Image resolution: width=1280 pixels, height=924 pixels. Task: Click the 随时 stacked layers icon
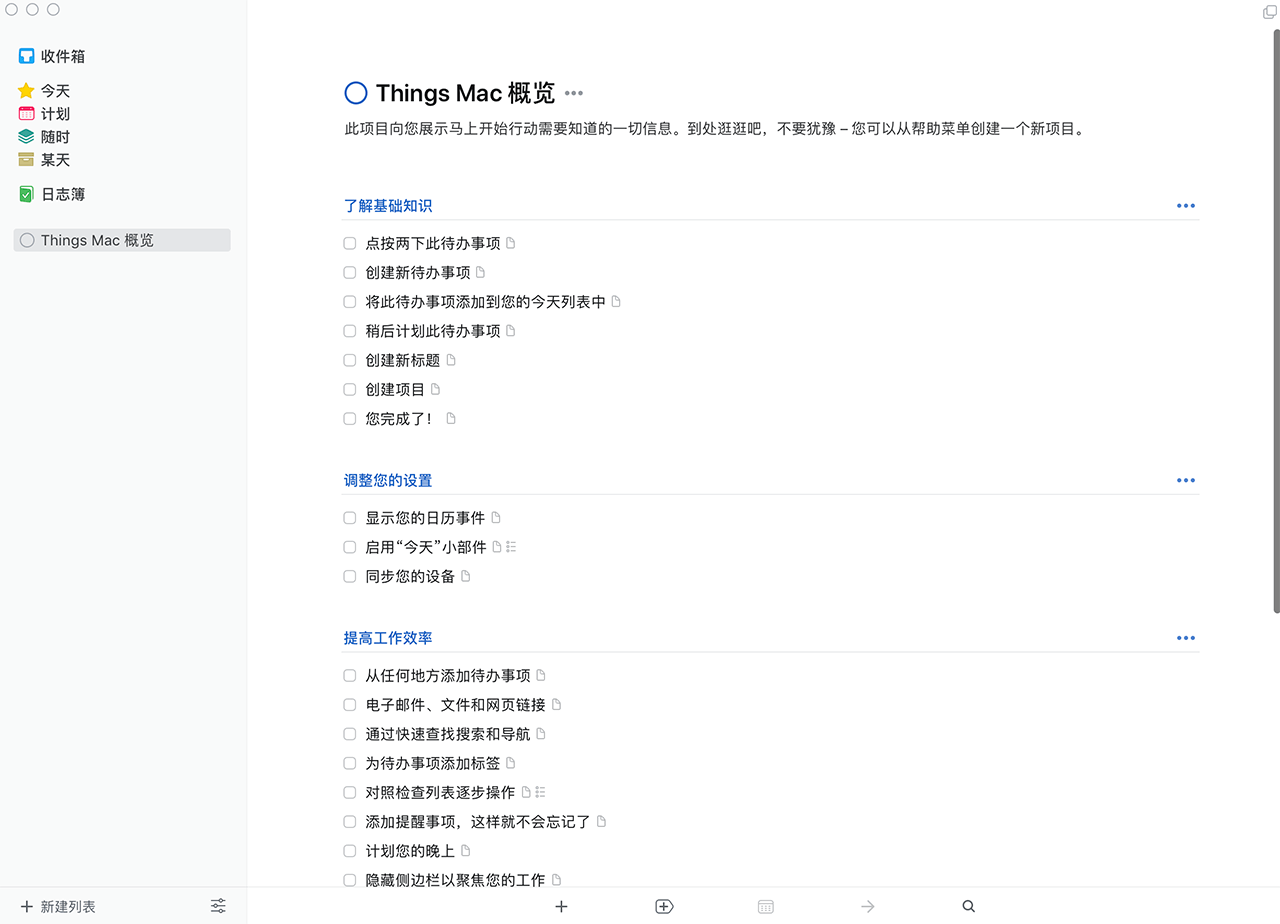26,137
